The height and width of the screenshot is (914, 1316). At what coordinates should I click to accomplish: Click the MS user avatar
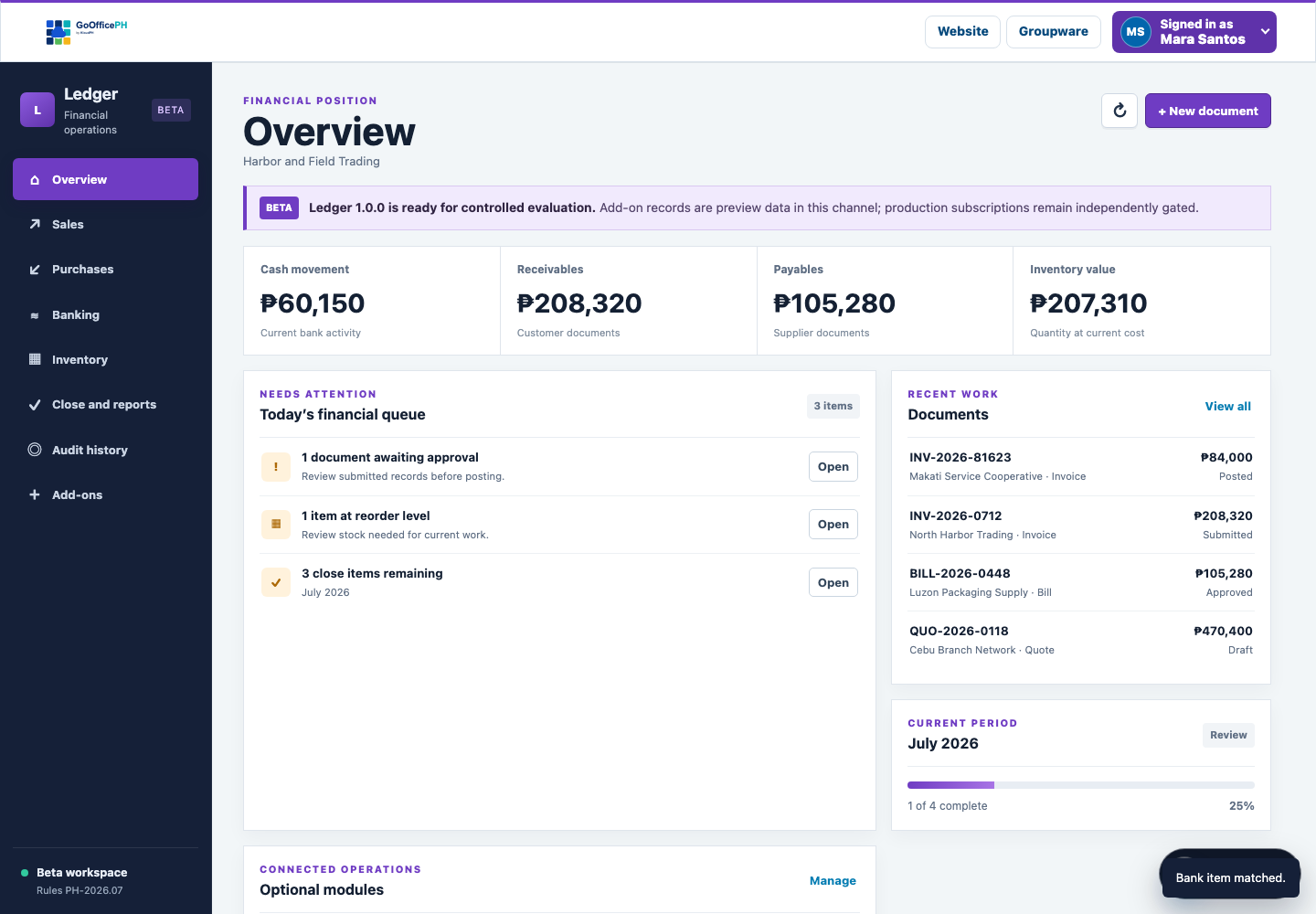(1135, 32)
